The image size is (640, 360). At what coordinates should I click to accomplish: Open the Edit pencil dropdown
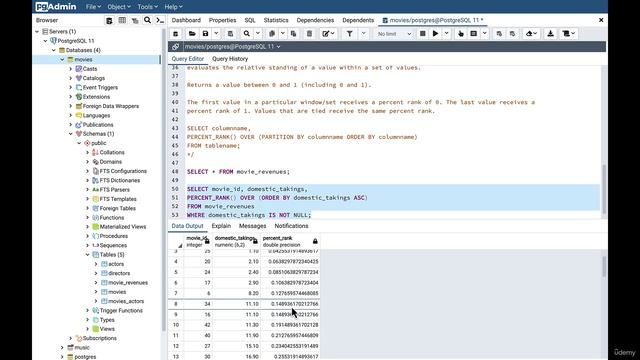click(x=328, y=34)
